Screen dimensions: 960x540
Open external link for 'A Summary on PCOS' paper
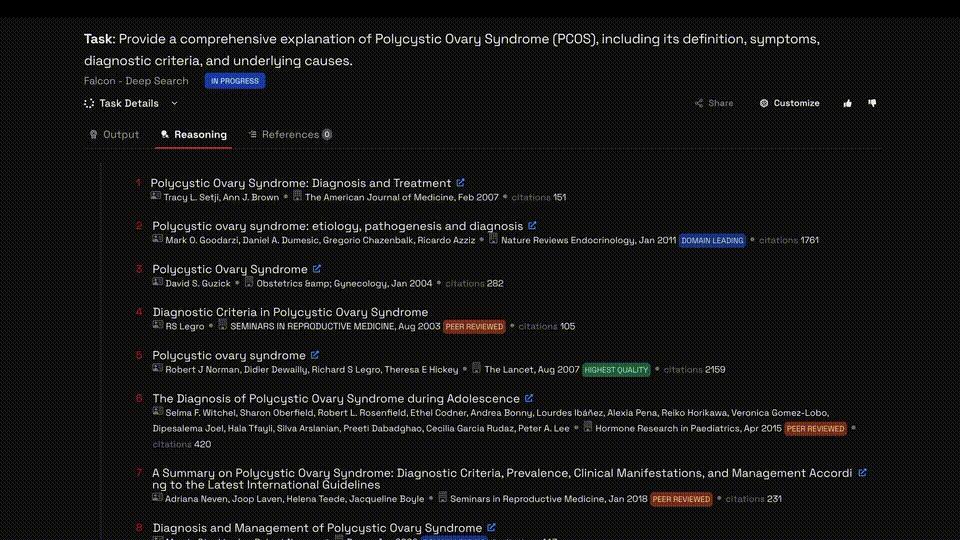point(863,473)
